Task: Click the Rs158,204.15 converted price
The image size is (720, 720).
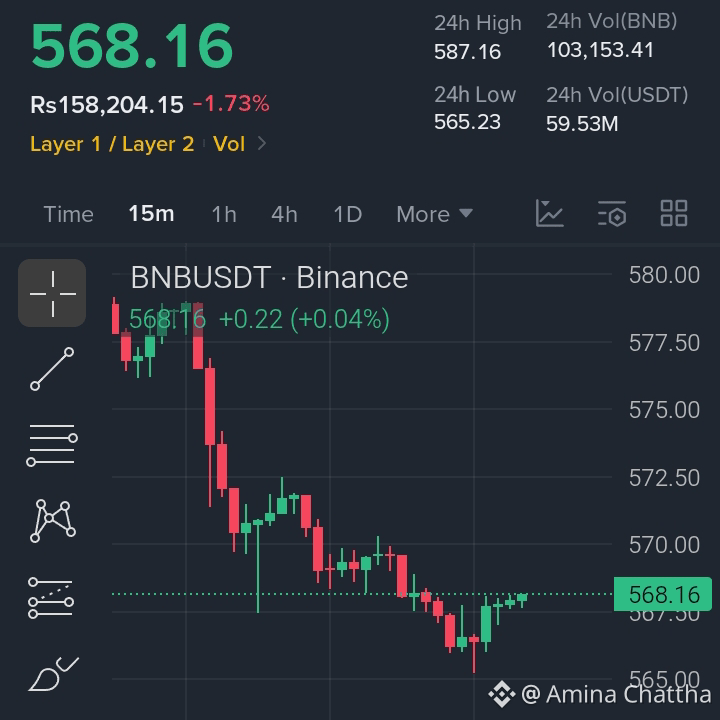Action: [x=107, y=104]
